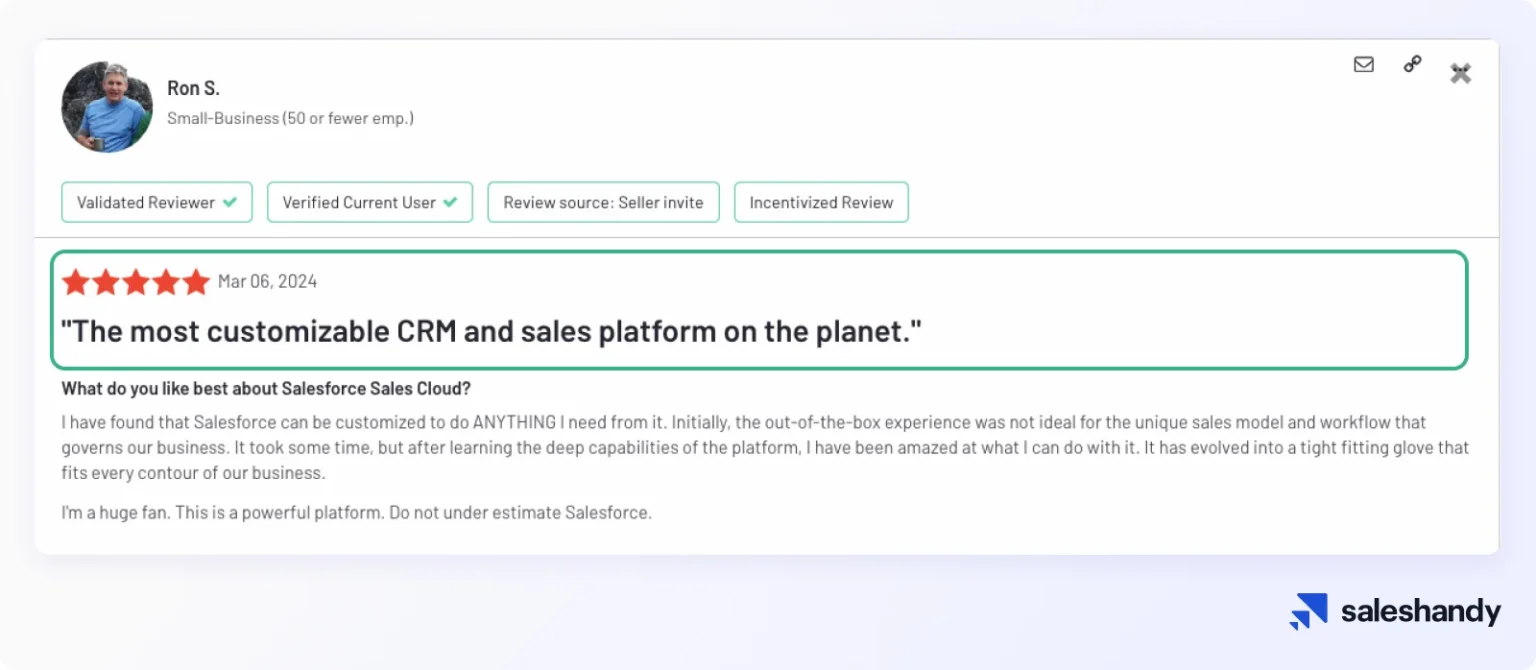Expand the highlighted review headline box
Image resolution: width=1536 pixels, height=670 pixels.
click(x=768, y=310)
